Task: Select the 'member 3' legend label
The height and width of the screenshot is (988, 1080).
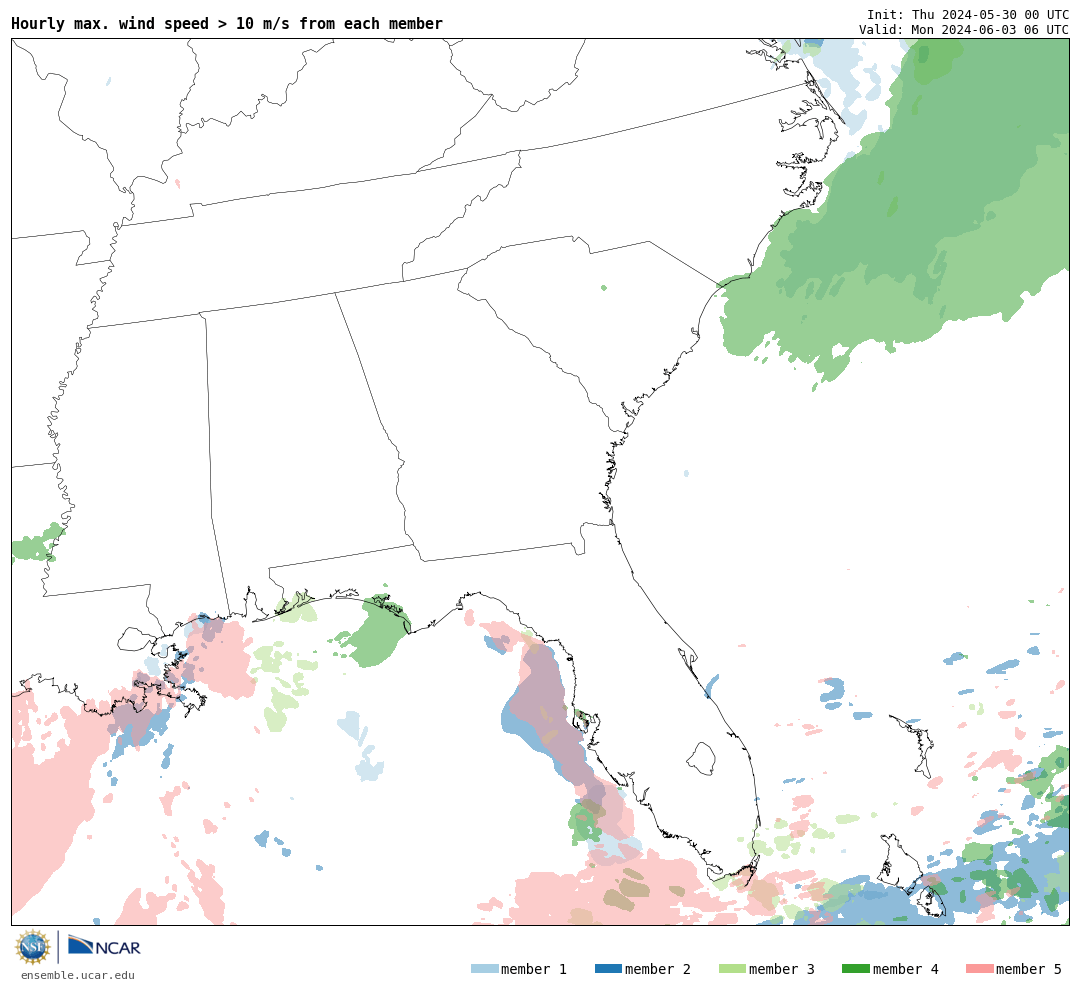Action: pos(782,969)
